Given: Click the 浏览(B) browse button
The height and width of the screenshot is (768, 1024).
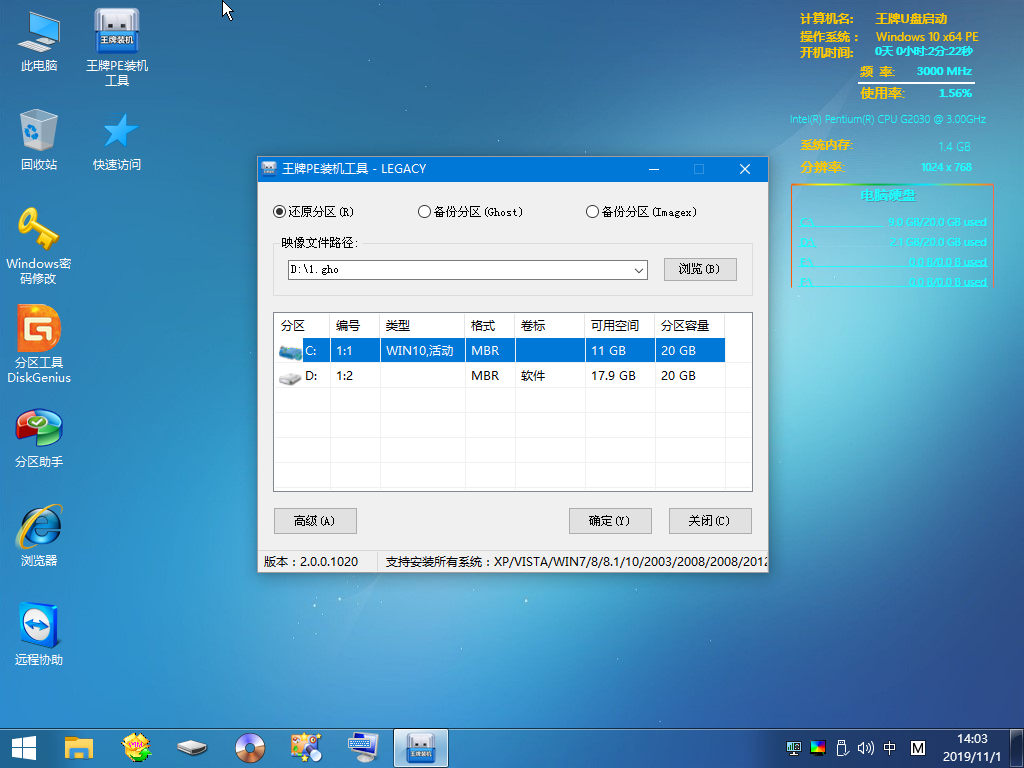Looking at the screenshot, I should (700, 269).
